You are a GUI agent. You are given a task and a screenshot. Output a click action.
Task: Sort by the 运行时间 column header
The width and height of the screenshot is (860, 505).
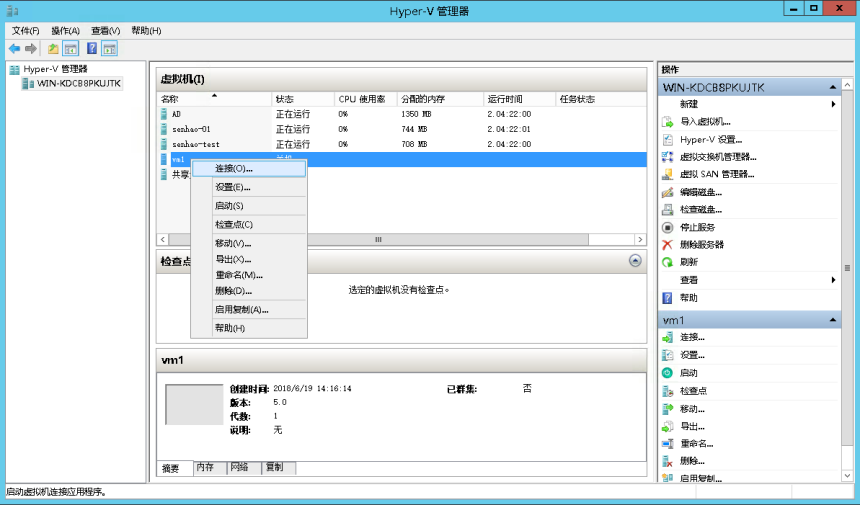[x=520, y=99]
